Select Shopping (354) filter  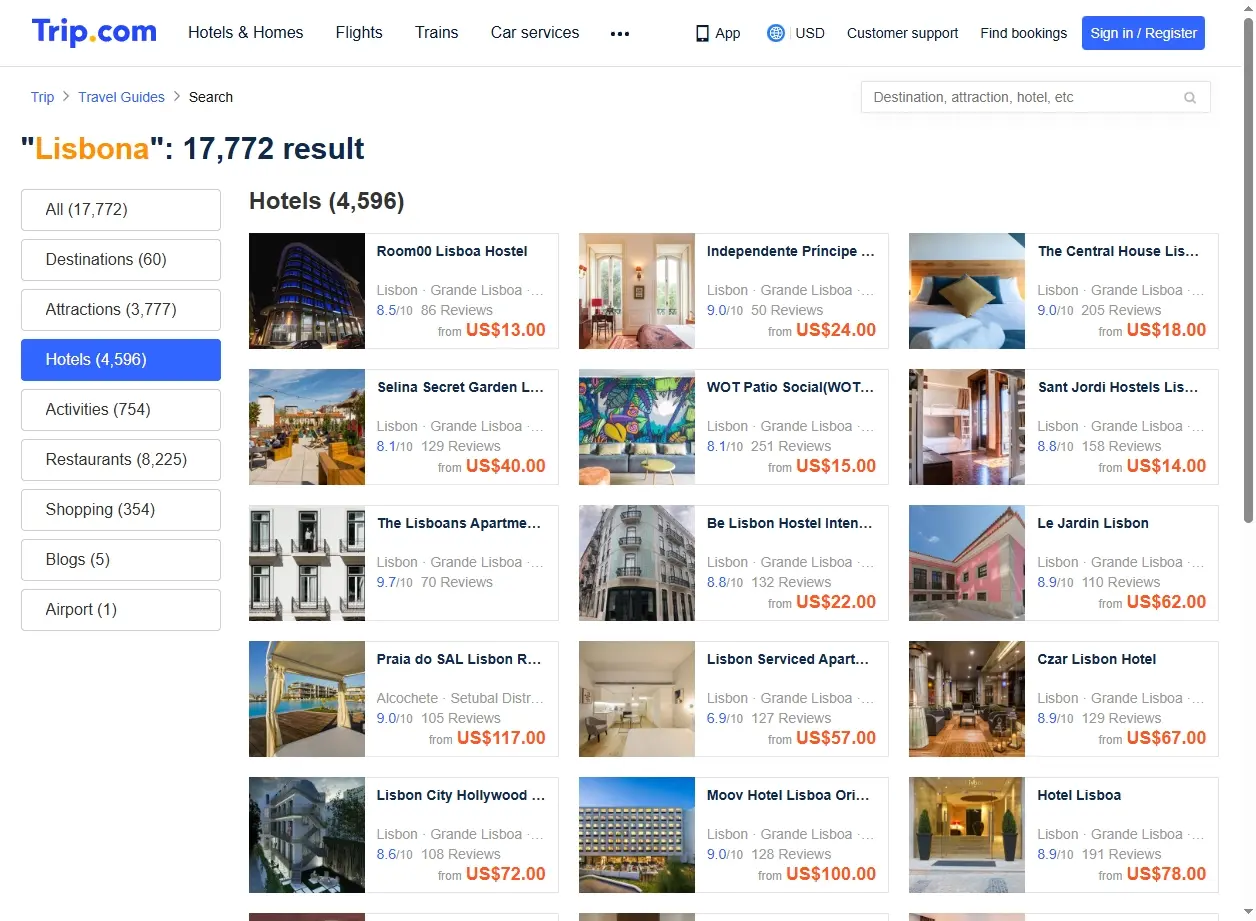[x=121, y=510]
